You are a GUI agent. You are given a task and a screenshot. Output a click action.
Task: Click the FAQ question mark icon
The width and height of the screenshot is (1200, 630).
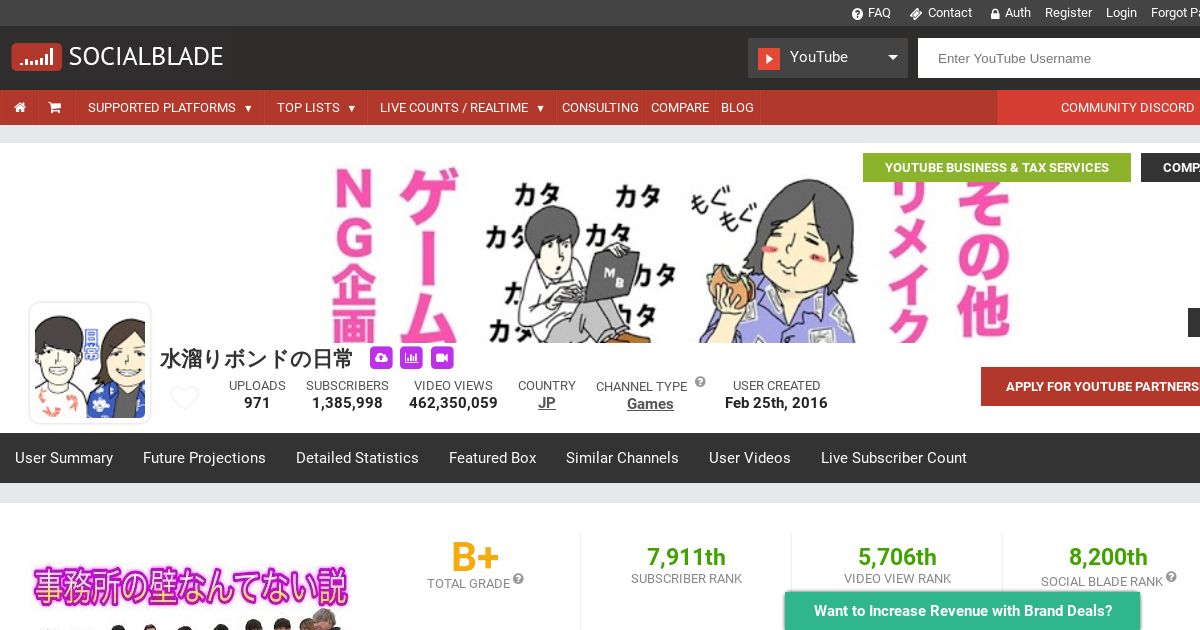[x=857, y=13]
